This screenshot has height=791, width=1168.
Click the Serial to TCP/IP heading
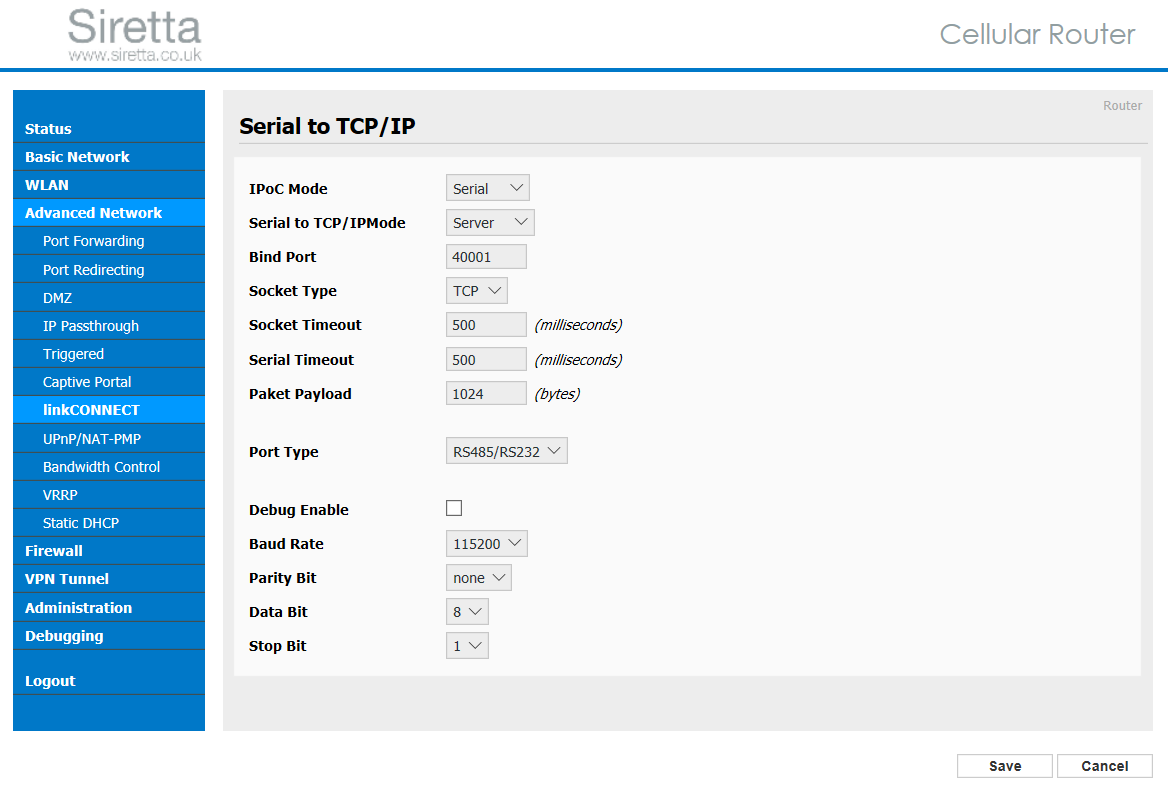tap(327, 127)
